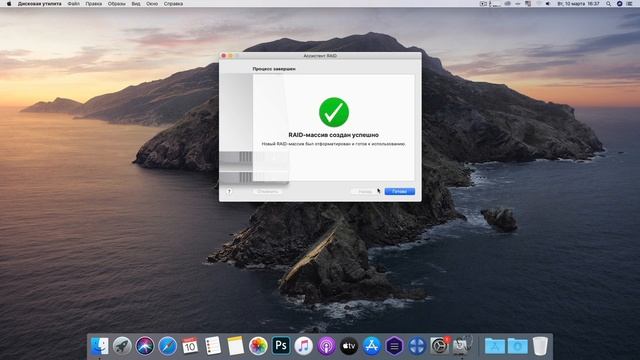This screenshot has width=640, height=360.
Task: Open the Правка menu
Action: pos(93,4)
